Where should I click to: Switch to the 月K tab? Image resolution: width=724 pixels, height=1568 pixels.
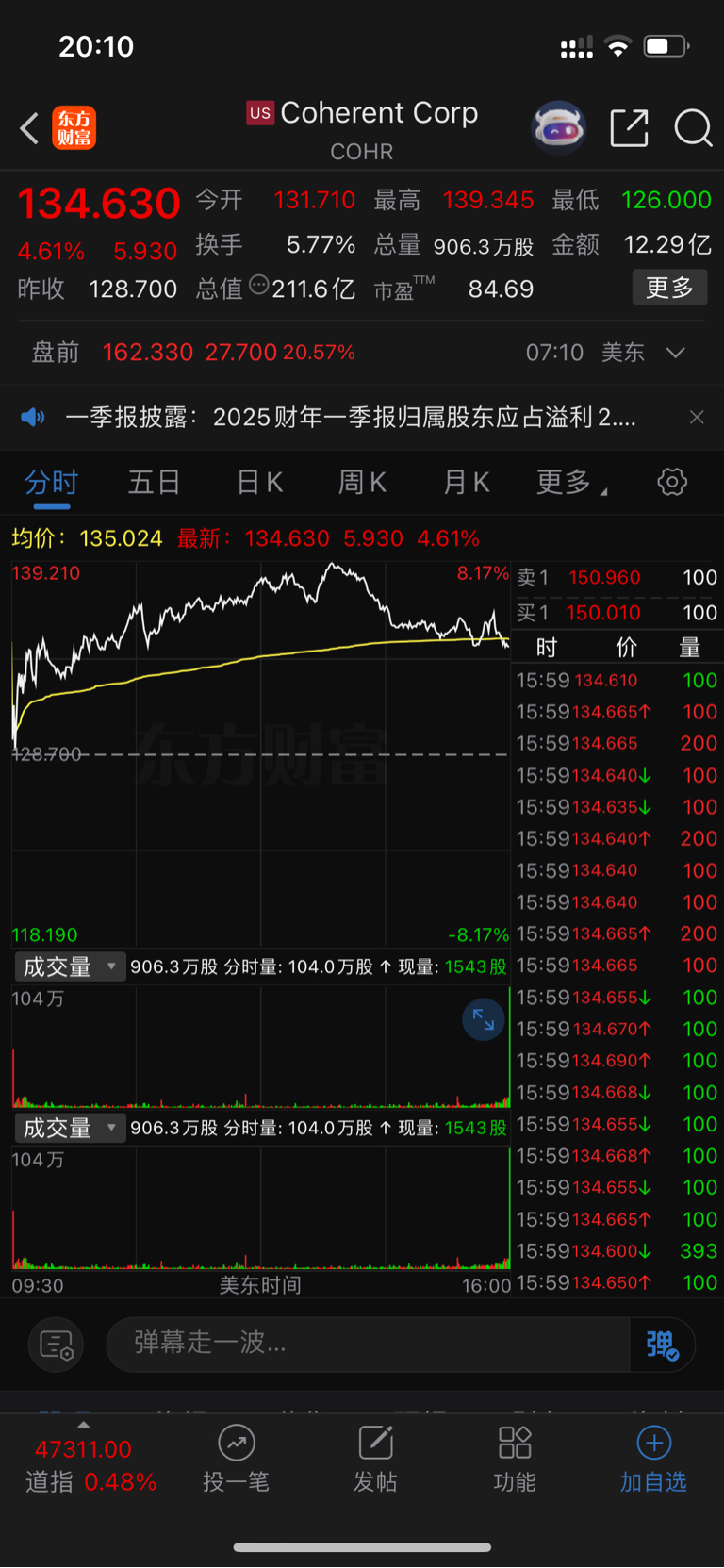click(x=466, y=483)
